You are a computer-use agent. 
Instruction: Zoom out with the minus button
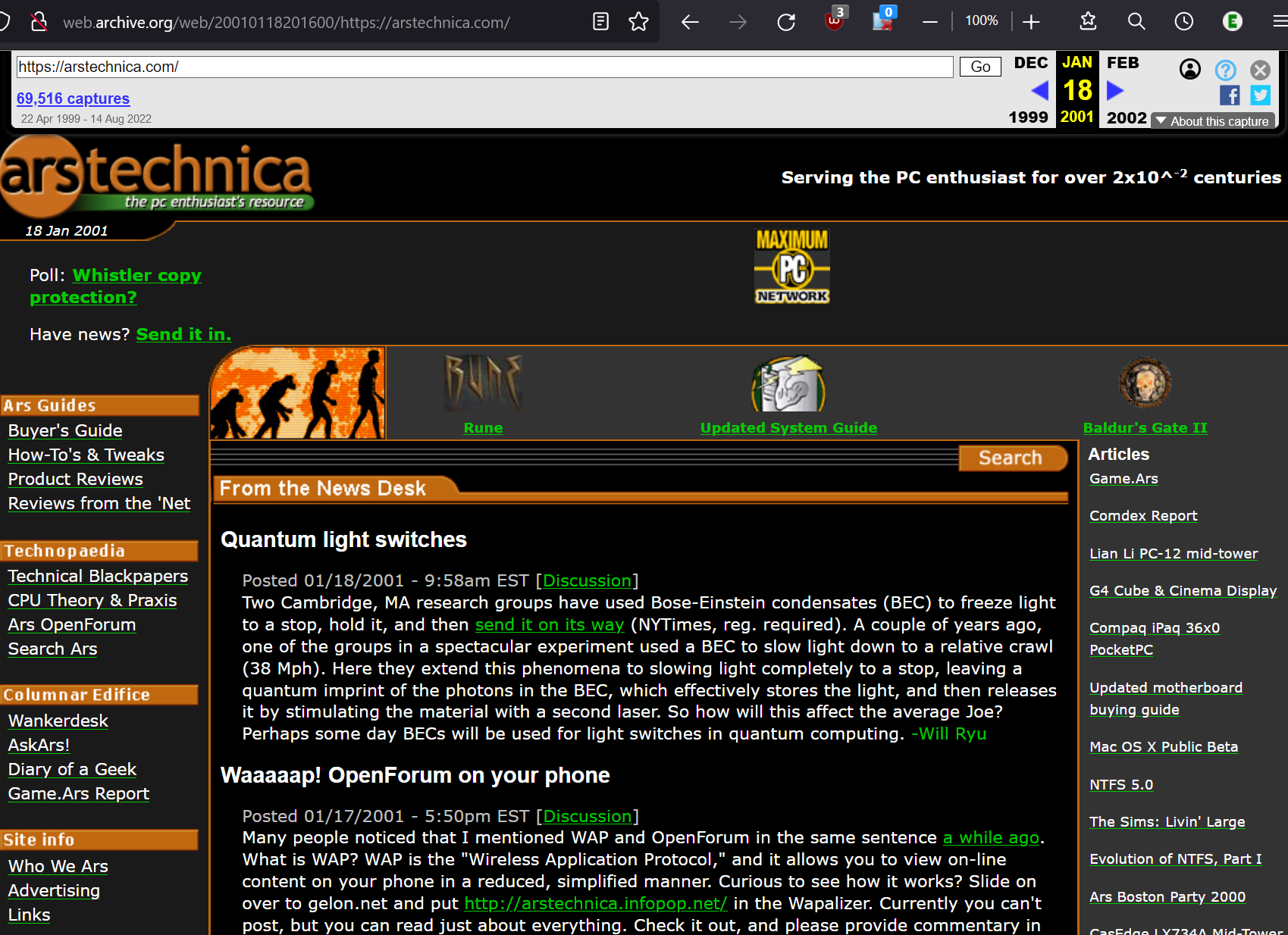930,22
